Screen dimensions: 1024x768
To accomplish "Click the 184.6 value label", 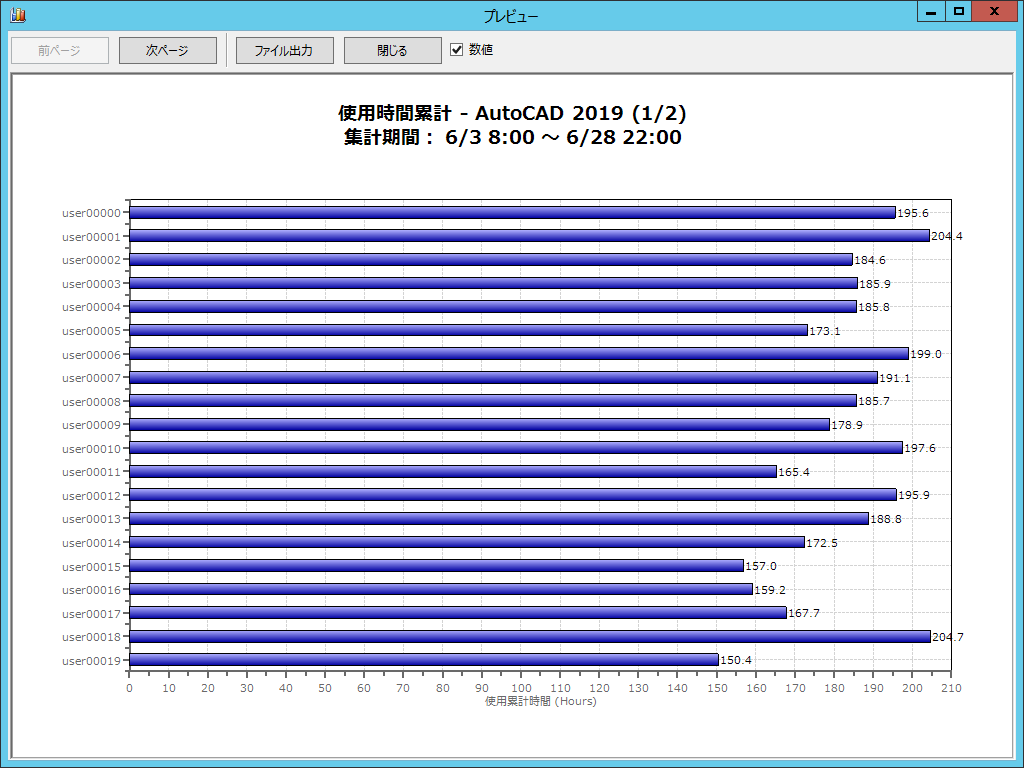I will [870, 260].
